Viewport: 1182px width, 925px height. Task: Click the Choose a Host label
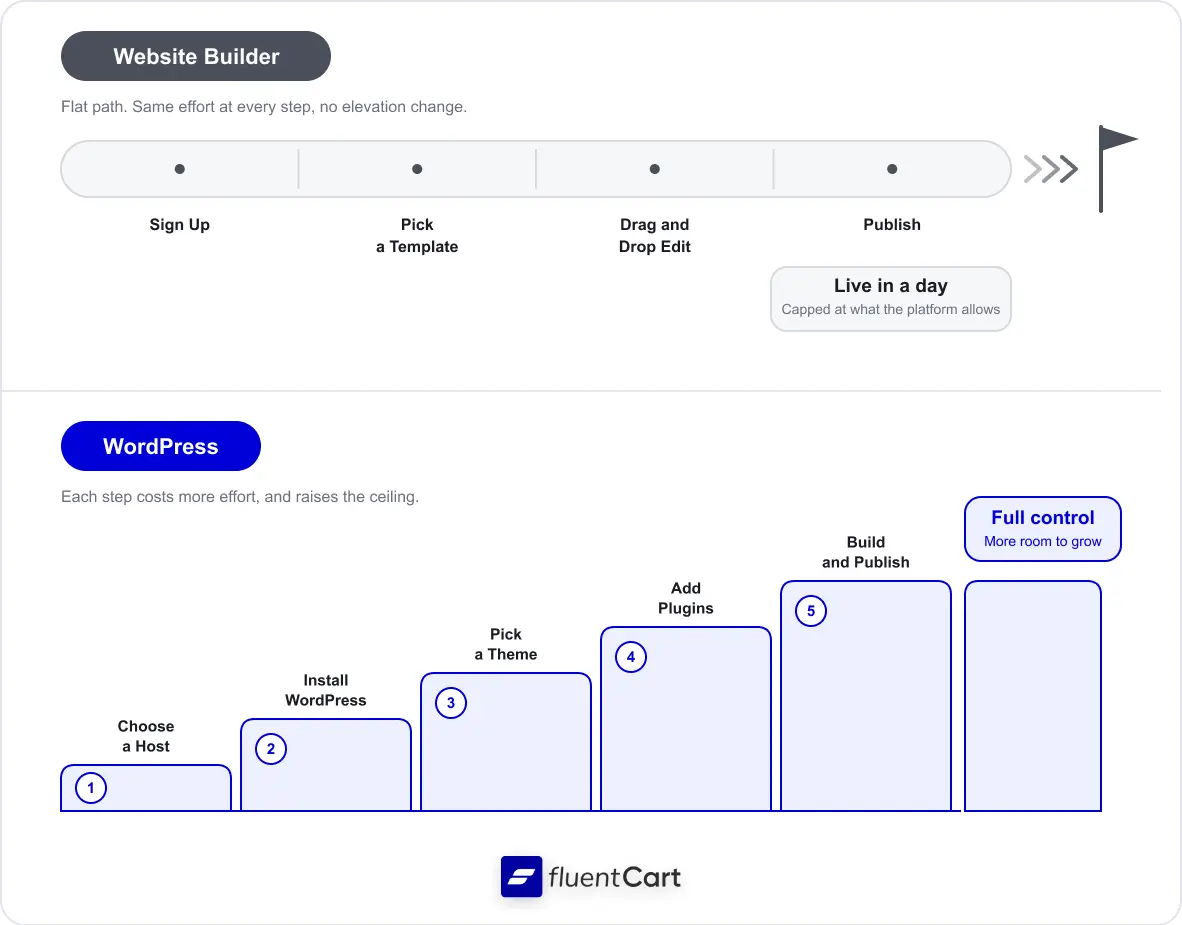[x=145, y=737]
